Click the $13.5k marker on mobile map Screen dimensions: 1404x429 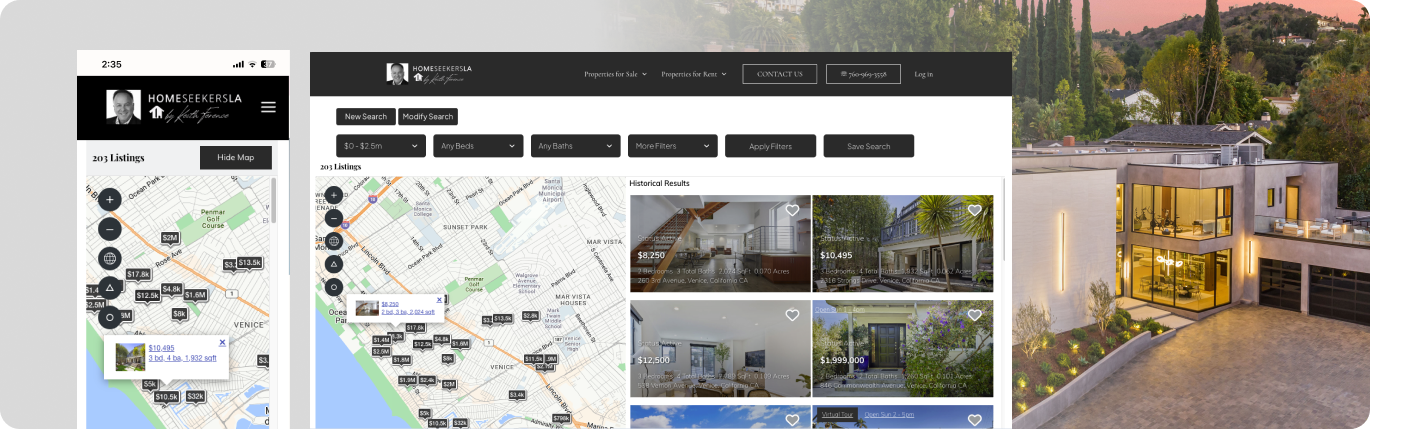[249, 263]
